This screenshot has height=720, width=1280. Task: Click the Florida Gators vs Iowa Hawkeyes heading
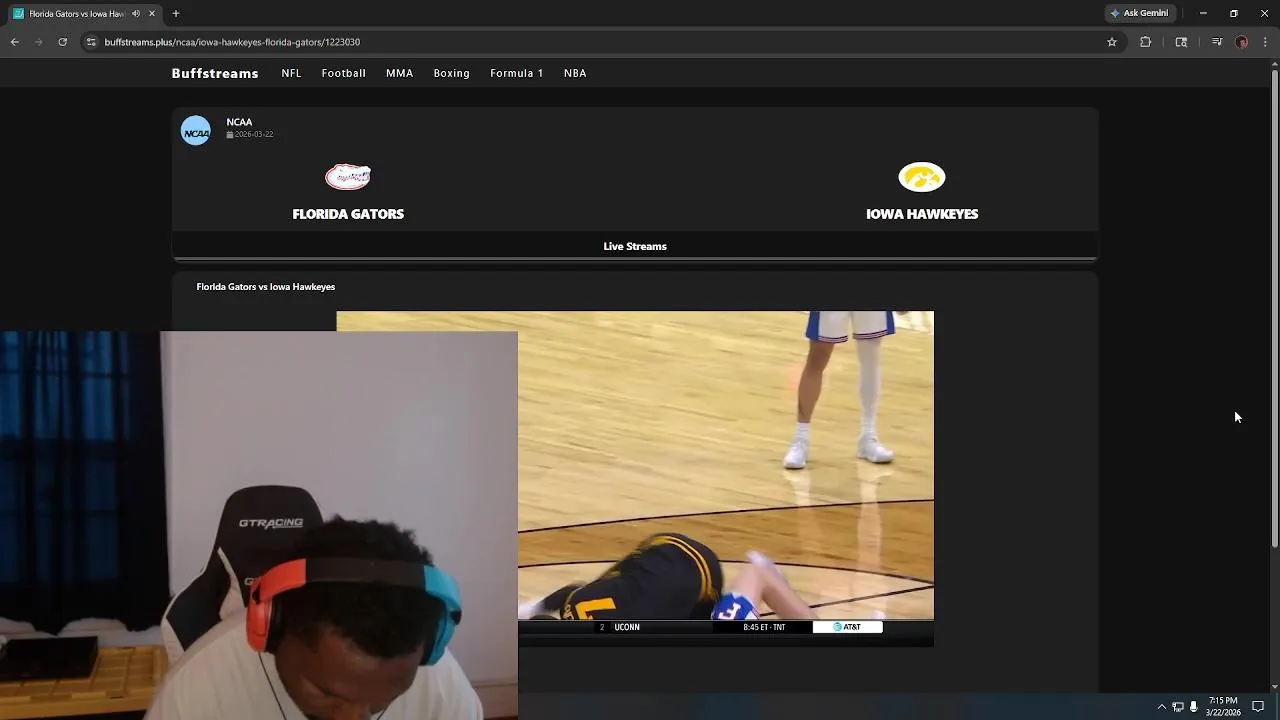266,287
